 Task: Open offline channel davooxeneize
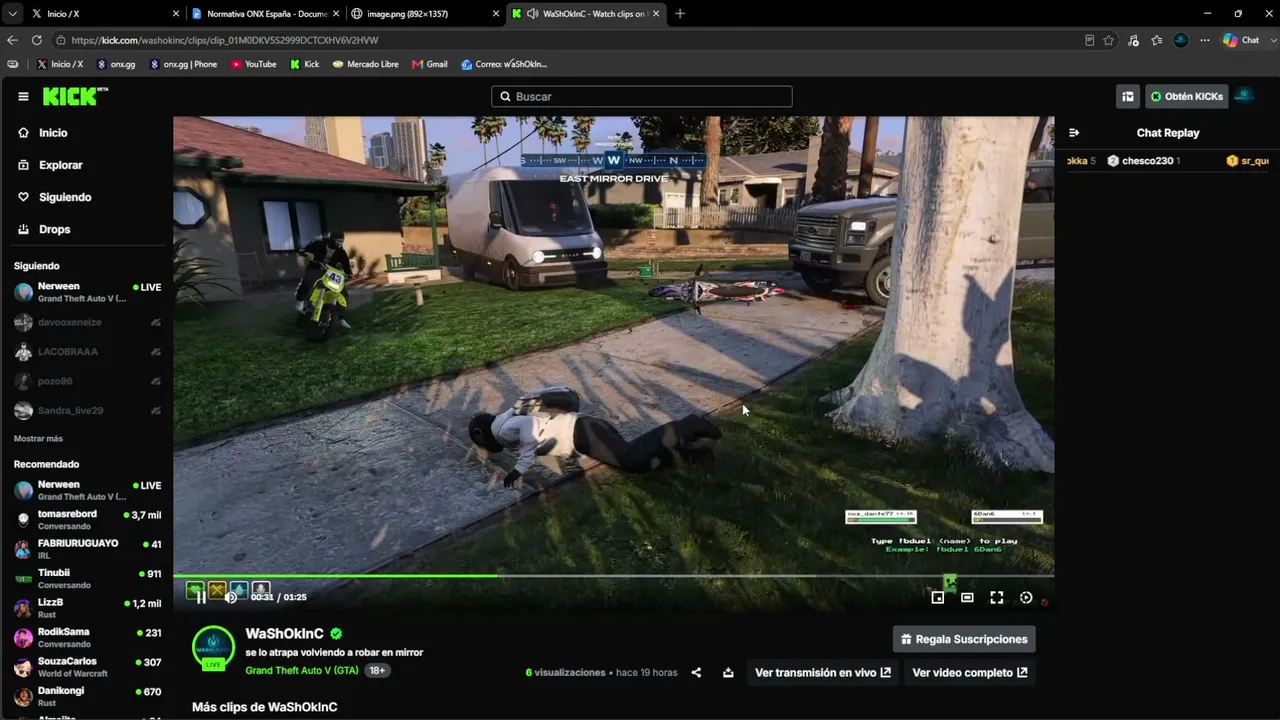88,322
